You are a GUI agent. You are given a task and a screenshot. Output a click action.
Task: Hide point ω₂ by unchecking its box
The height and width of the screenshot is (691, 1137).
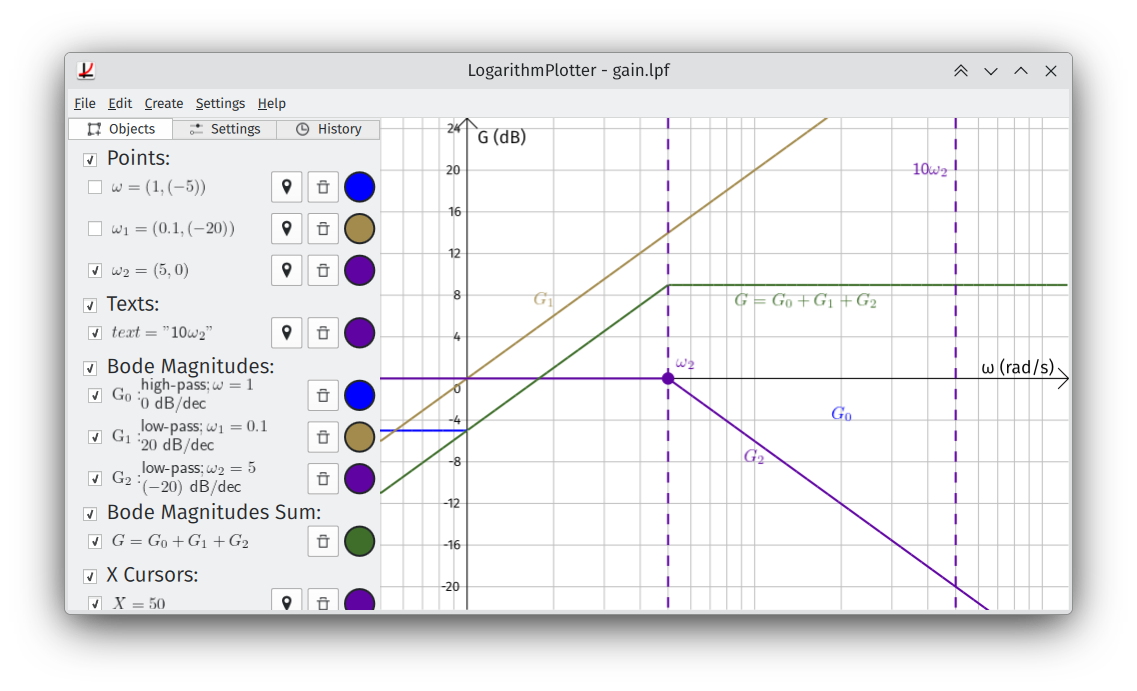[94, 270]
